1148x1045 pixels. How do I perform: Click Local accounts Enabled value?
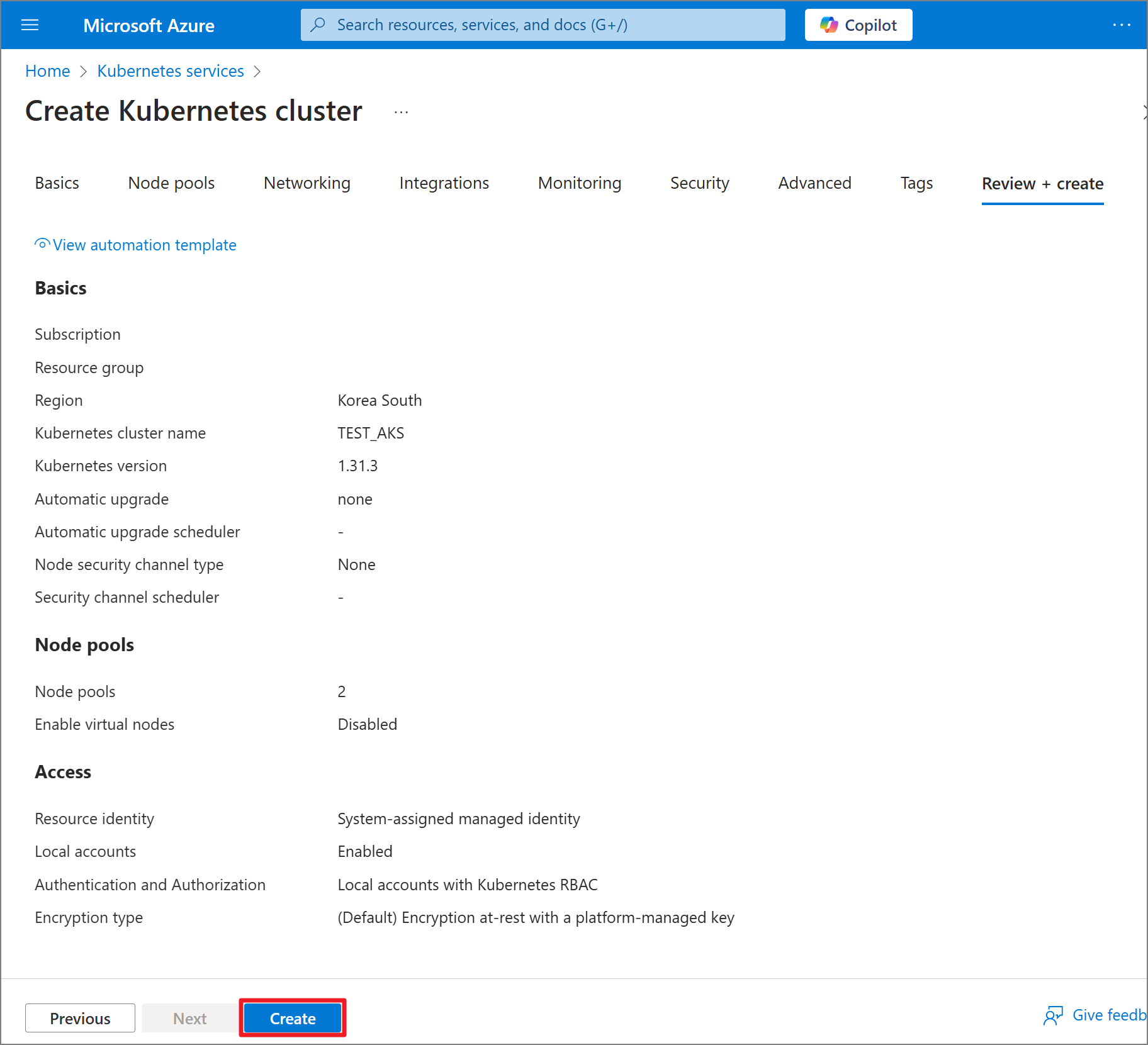click(365, 852)
